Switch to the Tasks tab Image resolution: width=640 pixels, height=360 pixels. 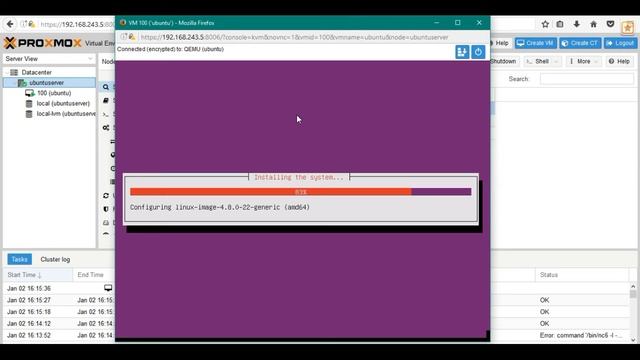click(19, 259)
